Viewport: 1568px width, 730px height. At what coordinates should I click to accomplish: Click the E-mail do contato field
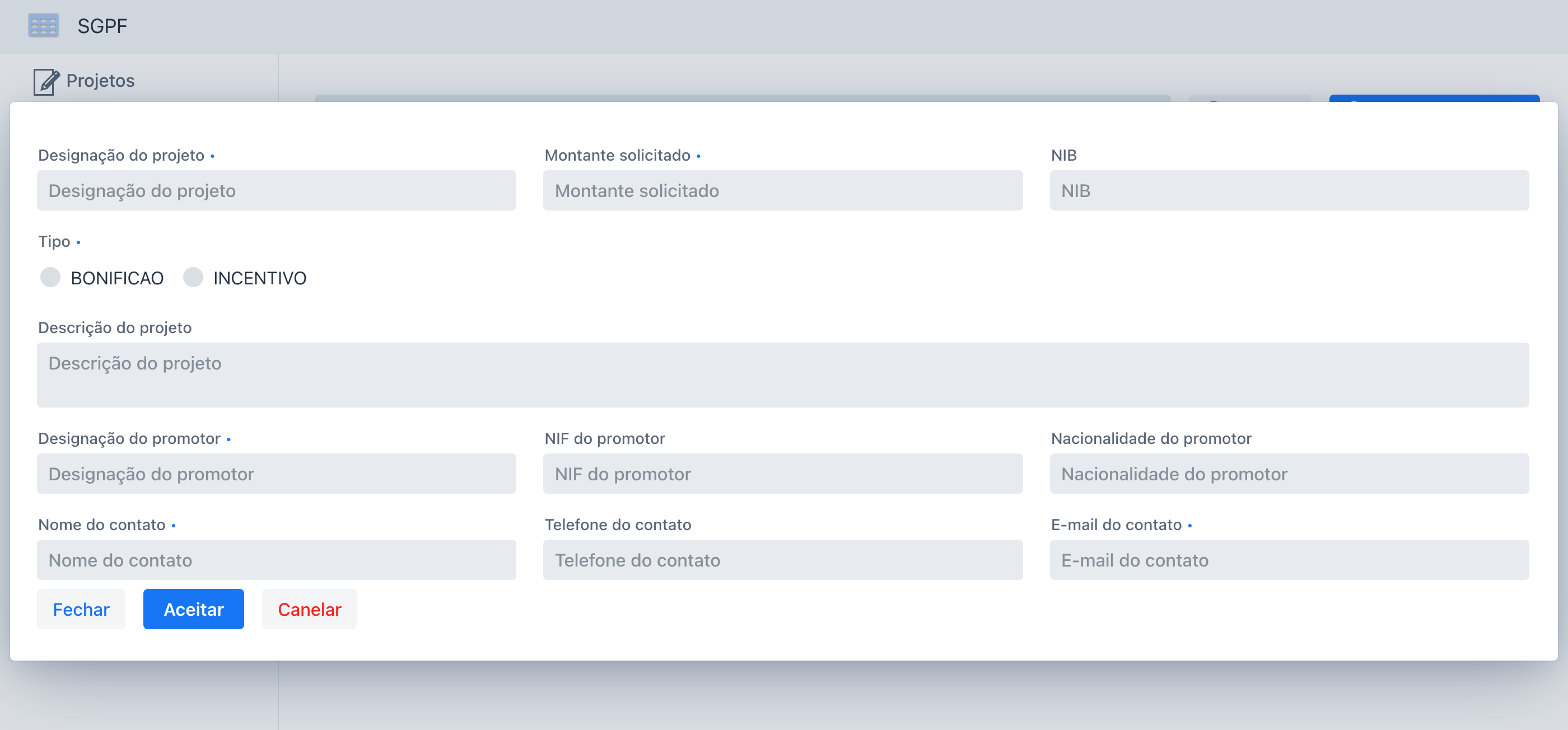[x=1289, y=560]
